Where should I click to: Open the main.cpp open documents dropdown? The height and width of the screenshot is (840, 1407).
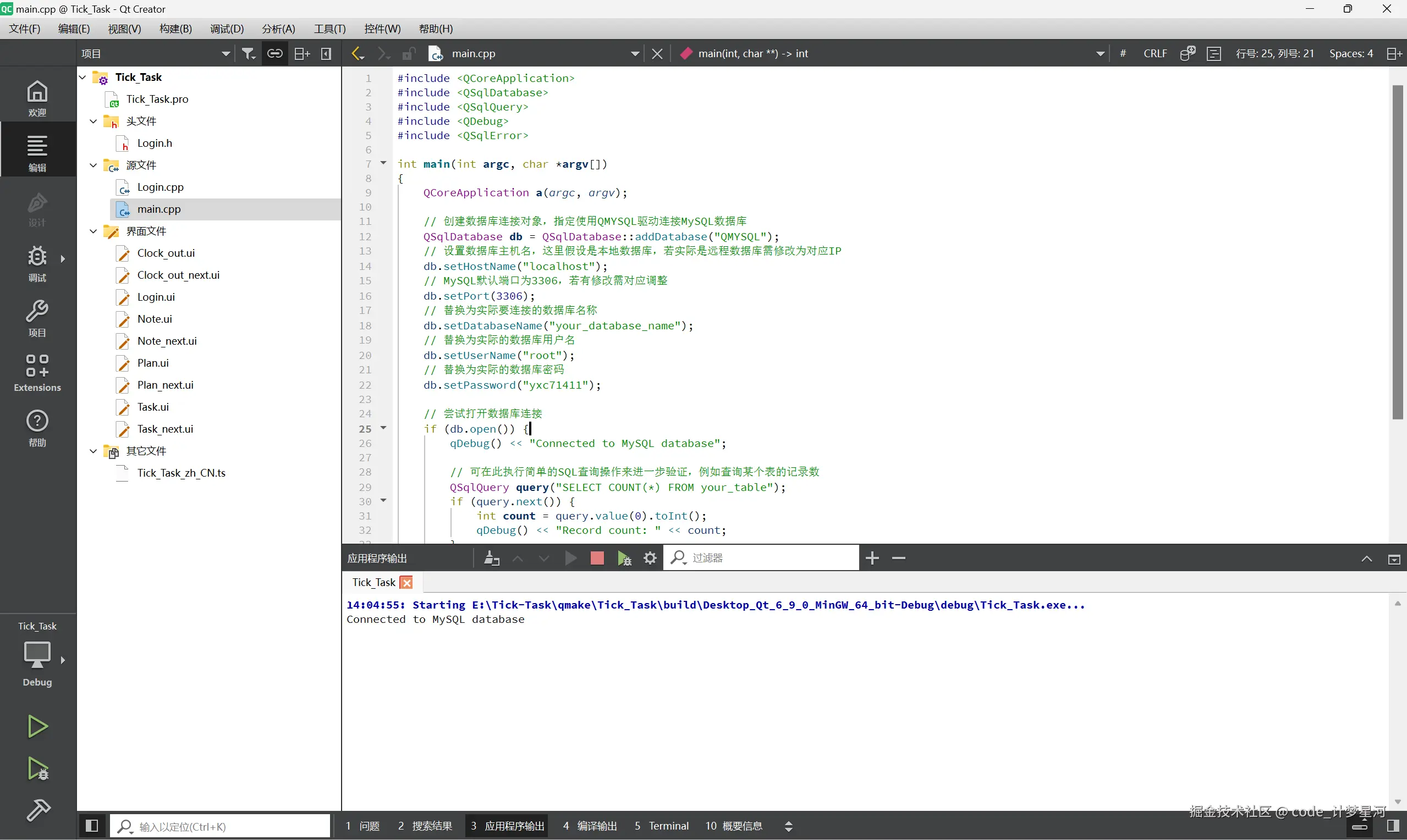pos(635,53)
